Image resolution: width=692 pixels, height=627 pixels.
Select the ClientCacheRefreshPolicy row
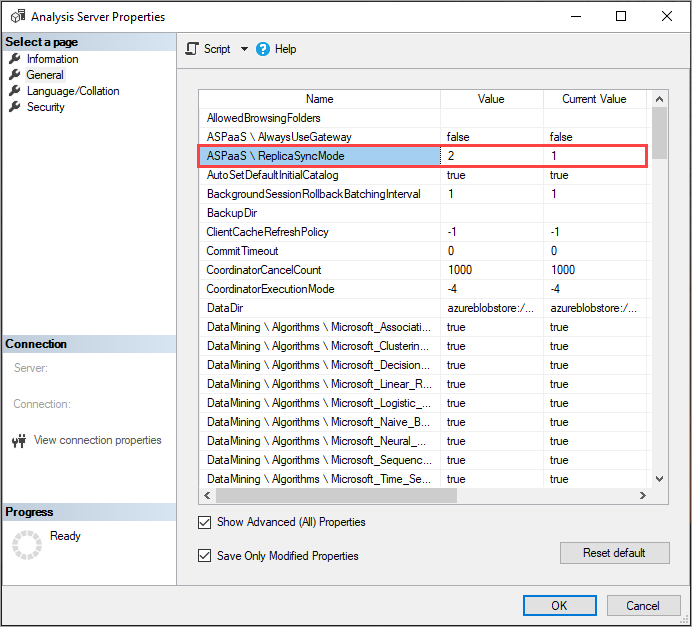tap(422, 232)
